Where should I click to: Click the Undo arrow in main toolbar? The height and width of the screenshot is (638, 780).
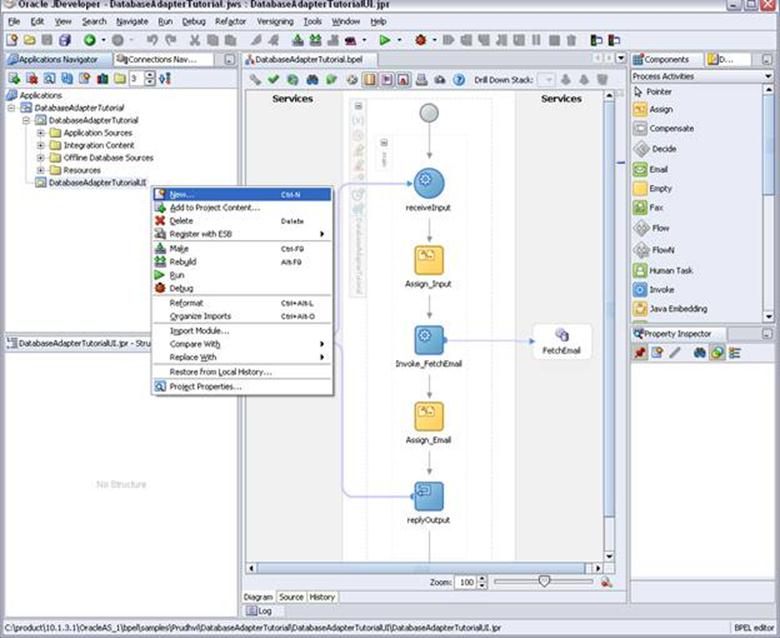[152, 40]
